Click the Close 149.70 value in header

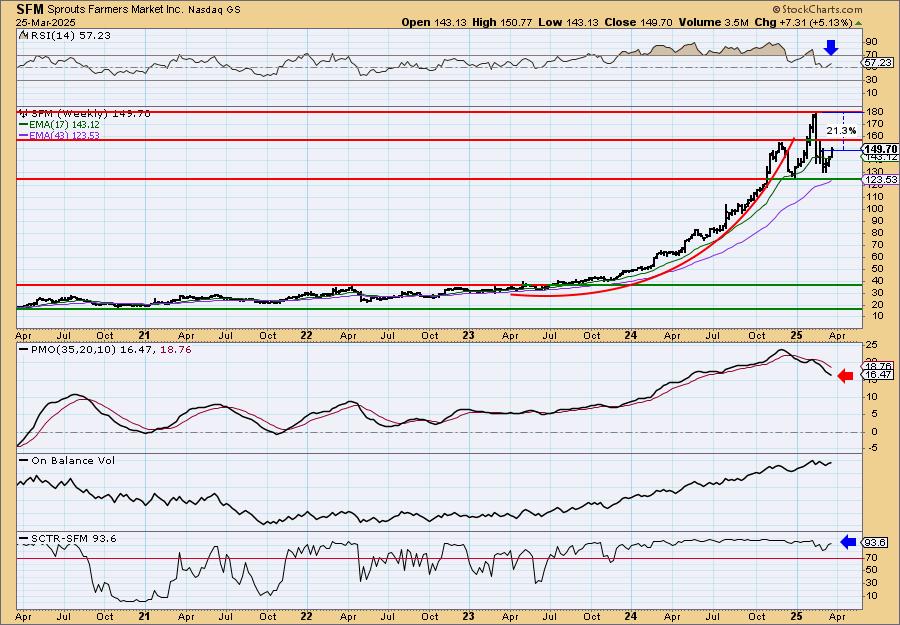pyautogui.click(x=637, y=22)
